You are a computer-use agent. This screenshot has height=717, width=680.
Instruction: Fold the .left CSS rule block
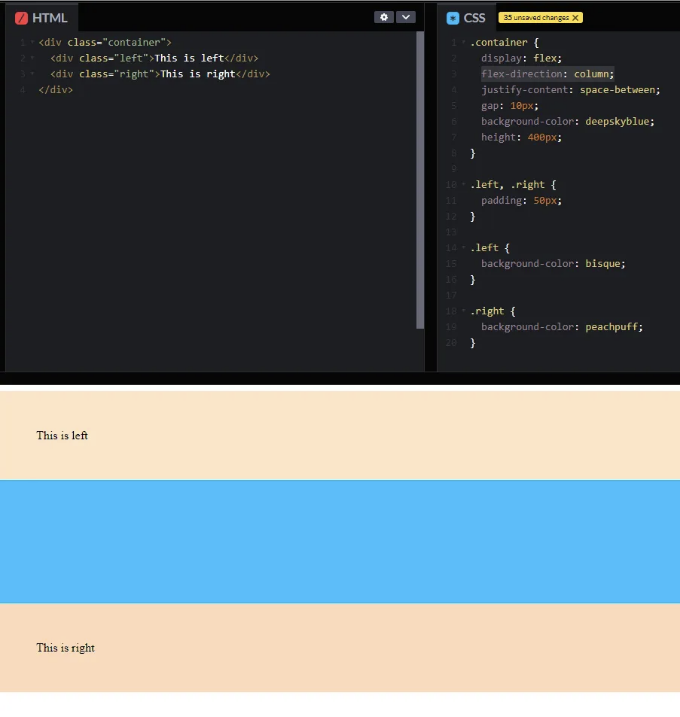click(463, 248)
